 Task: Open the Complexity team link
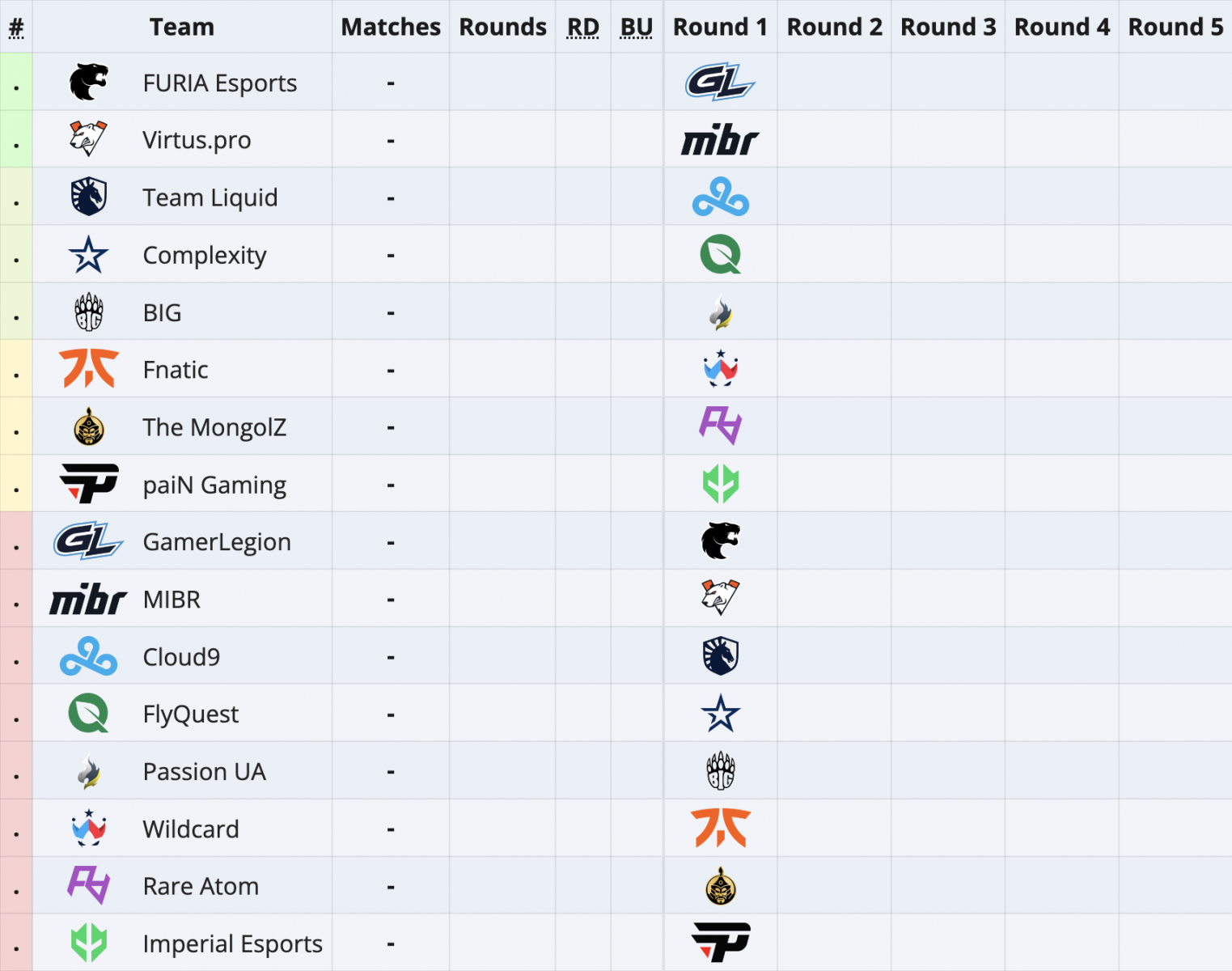(x=205, y=256)
